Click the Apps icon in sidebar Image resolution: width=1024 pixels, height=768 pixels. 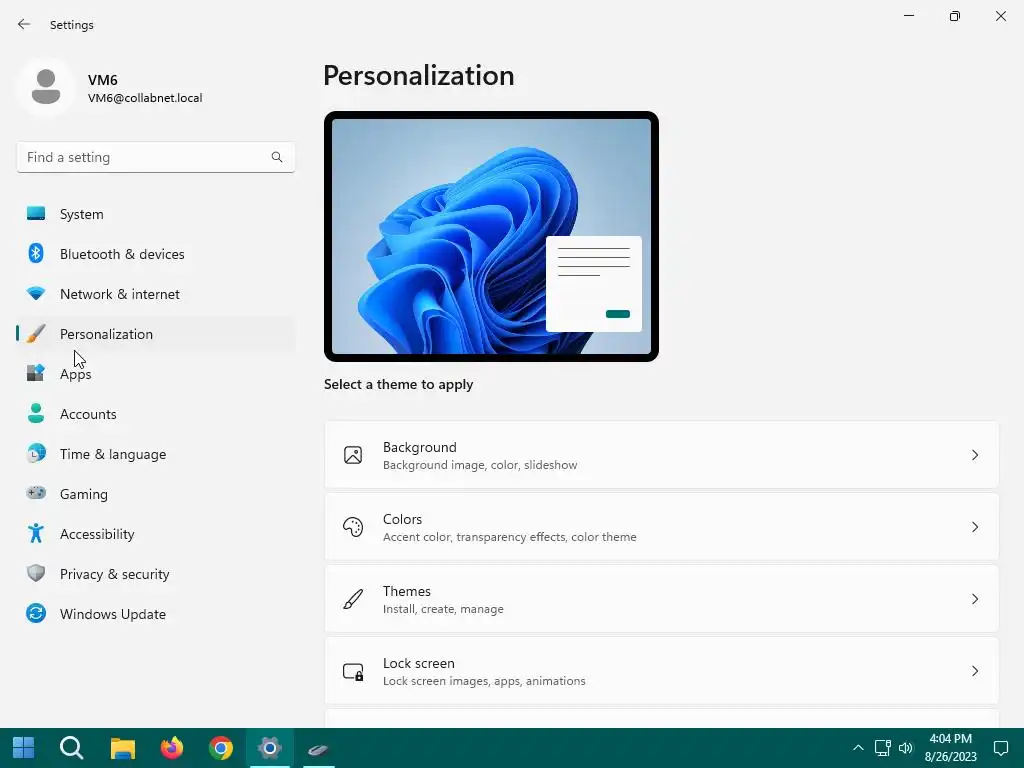click(36, 373)
